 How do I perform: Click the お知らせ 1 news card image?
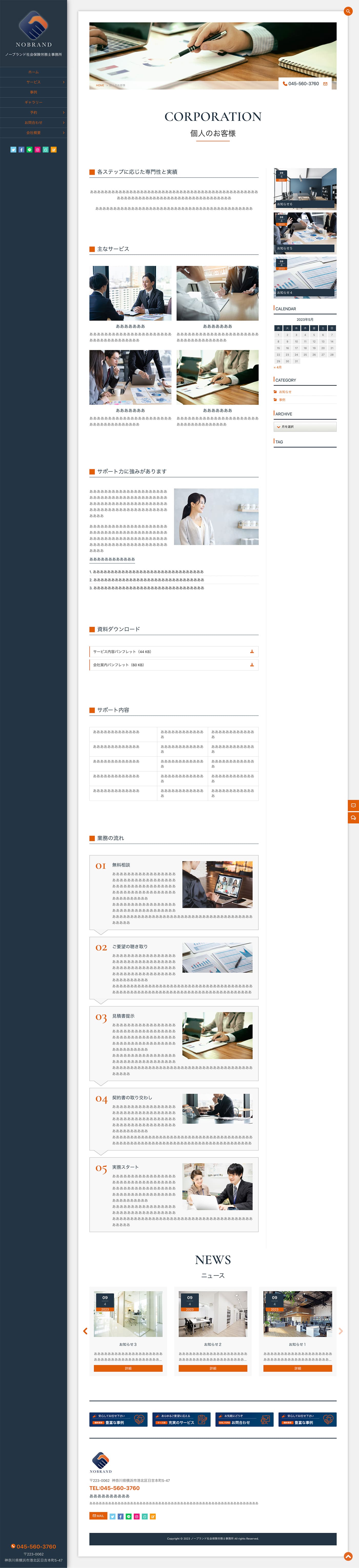pos(297,1314)
